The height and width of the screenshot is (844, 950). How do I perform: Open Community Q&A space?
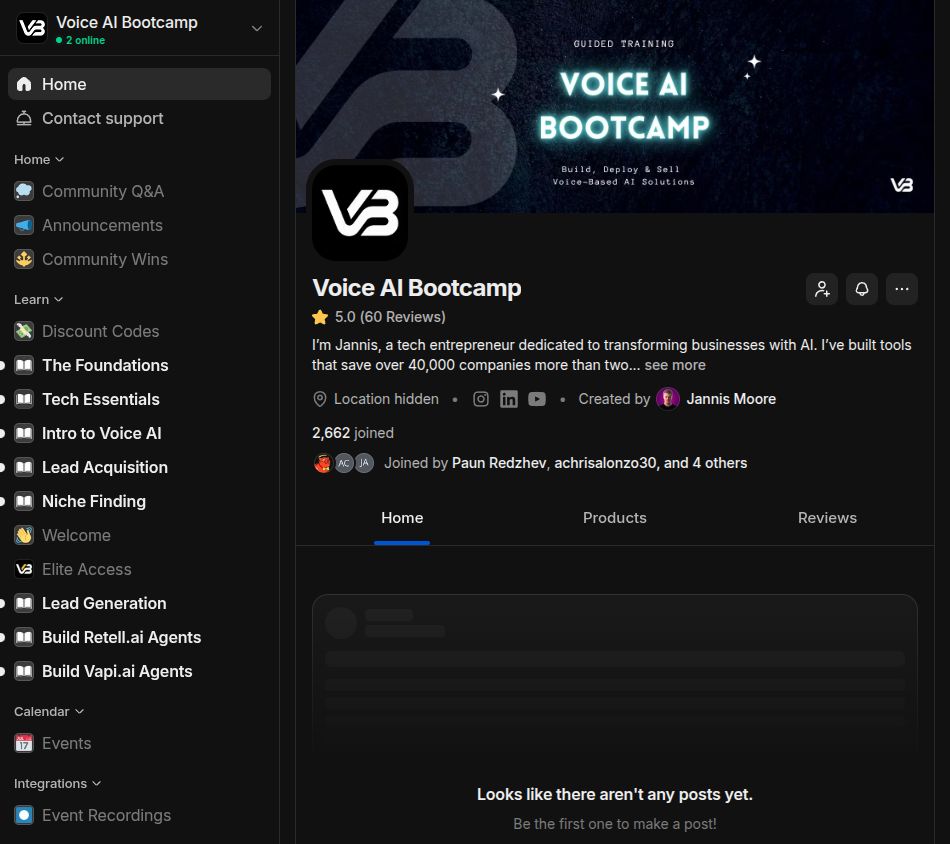click(139, 191)
